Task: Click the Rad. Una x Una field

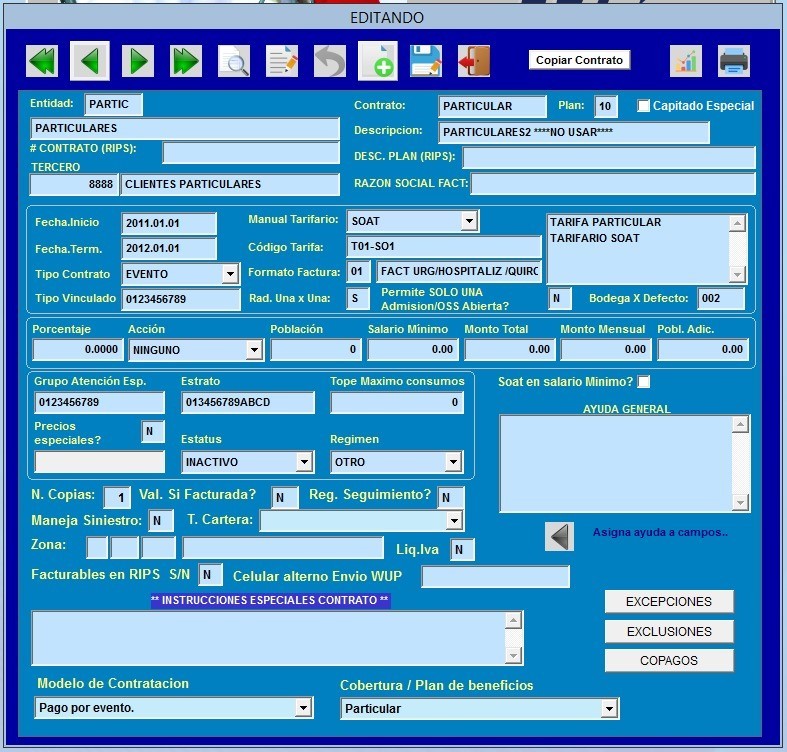Action: pyautogui.click(x=358, y=299)
